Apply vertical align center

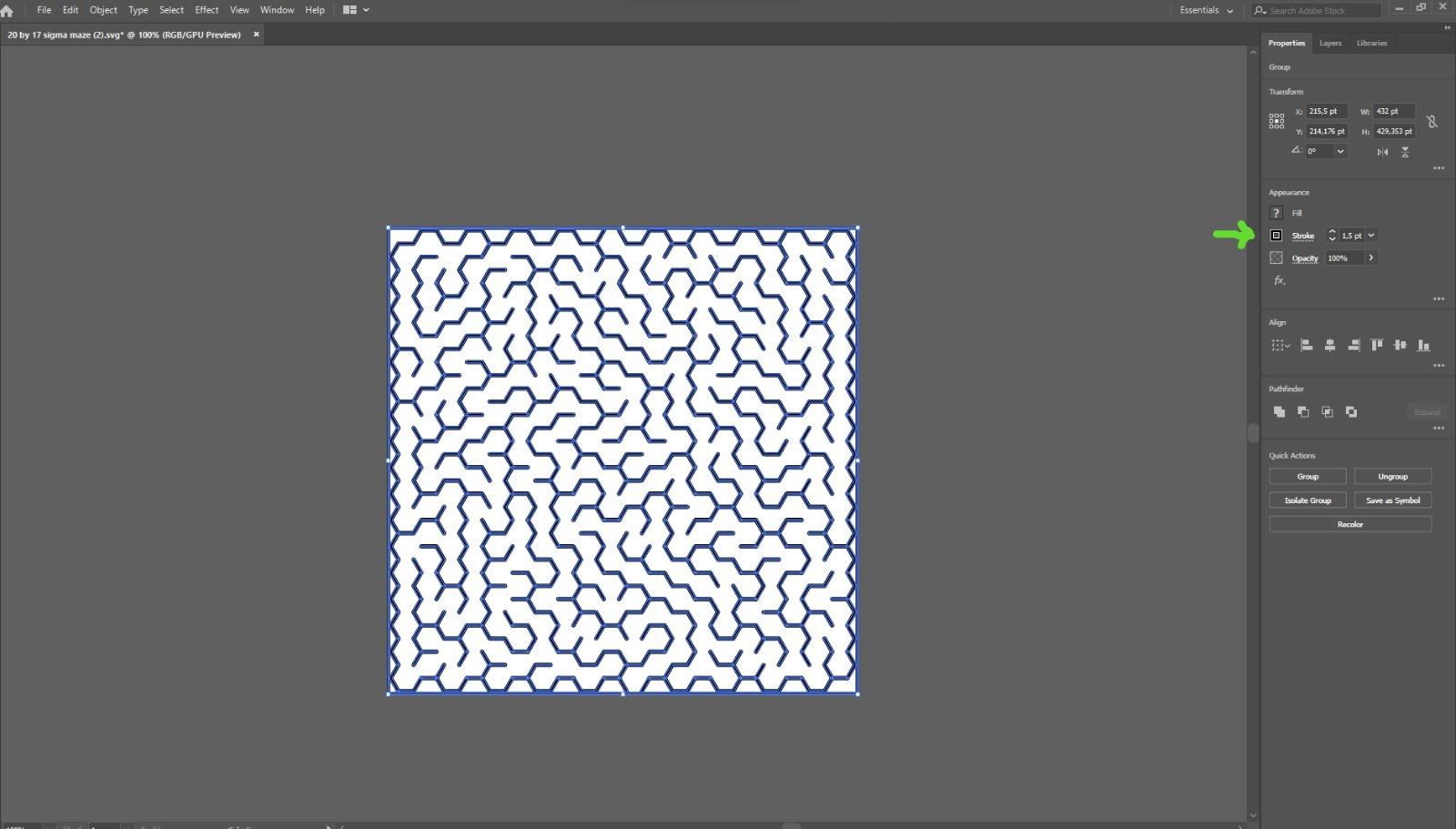(x=1400, y=345)
